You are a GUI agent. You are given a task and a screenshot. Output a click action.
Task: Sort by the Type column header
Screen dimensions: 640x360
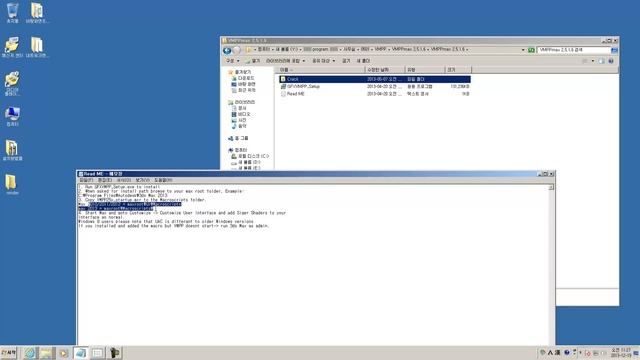[424, 70]
